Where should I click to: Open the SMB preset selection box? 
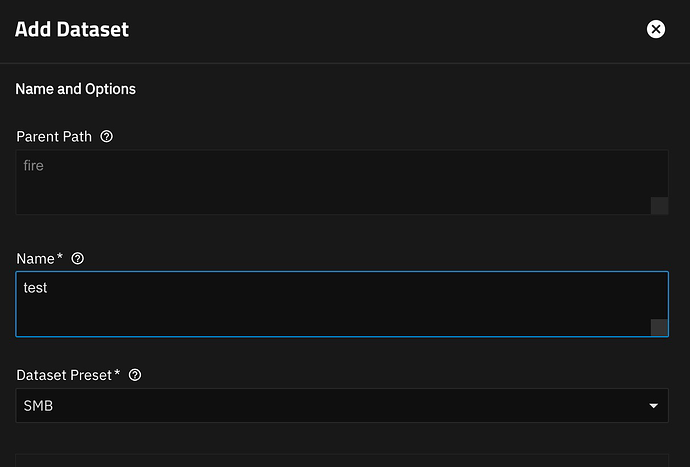342,405
